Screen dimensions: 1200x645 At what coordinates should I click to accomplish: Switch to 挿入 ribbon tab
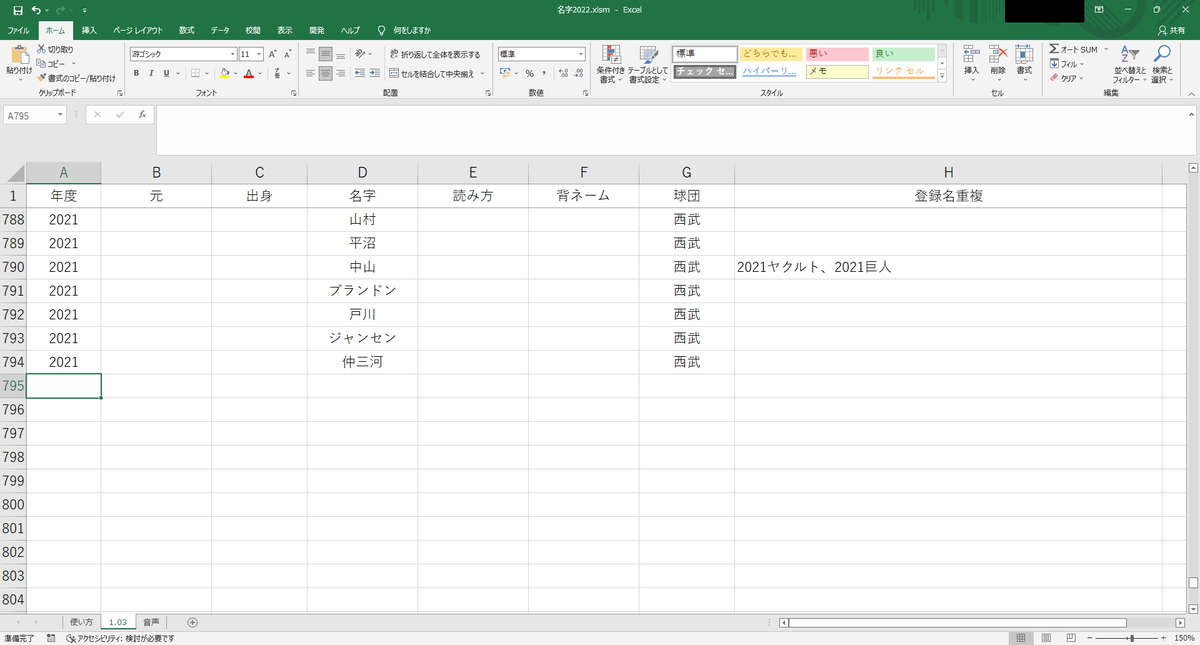pyautogui.click(x=89, y=31)
